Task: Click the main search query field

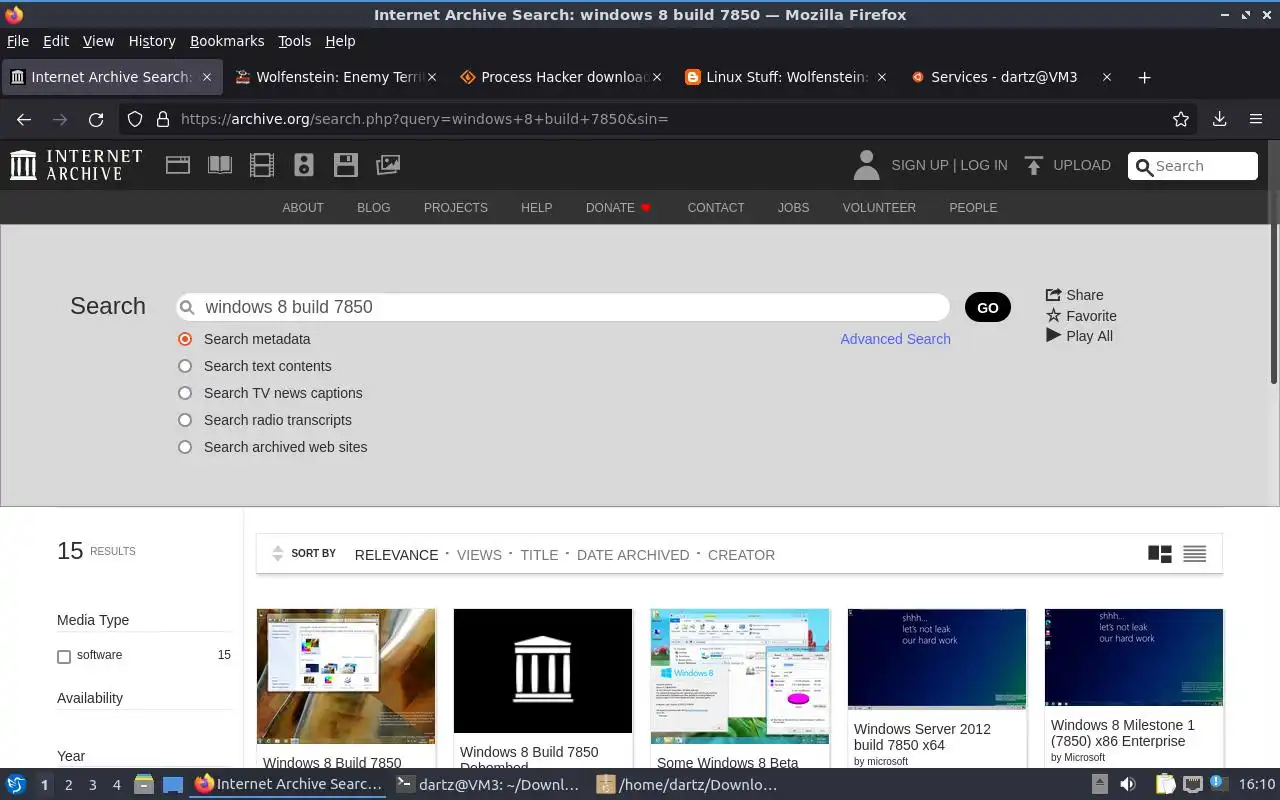Action: [x=563, y=307]
